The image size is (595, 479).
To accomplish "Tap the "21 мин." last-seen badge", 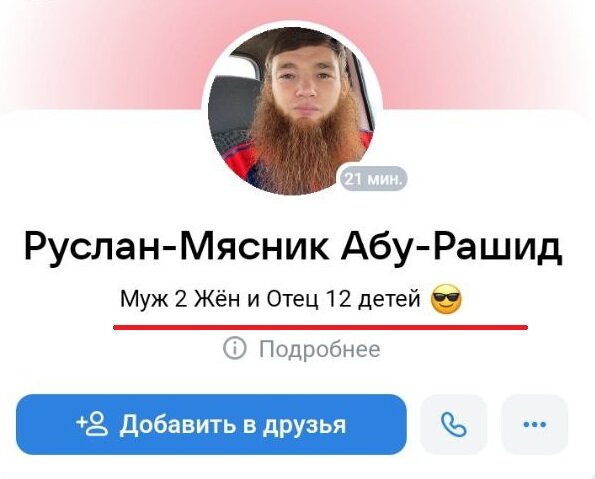I will tap(374, 178).
